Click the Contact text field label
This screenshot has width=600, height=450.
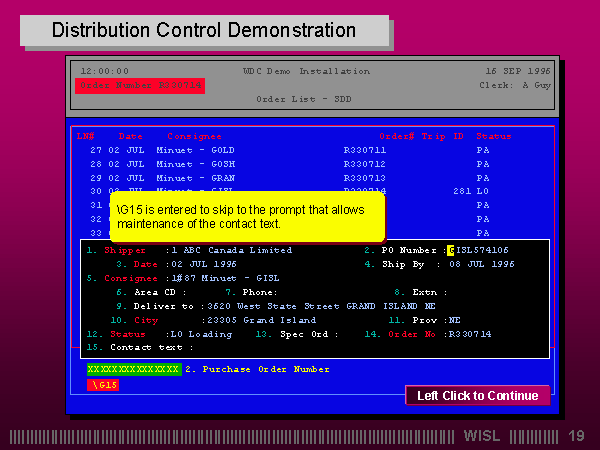point(146,347)
